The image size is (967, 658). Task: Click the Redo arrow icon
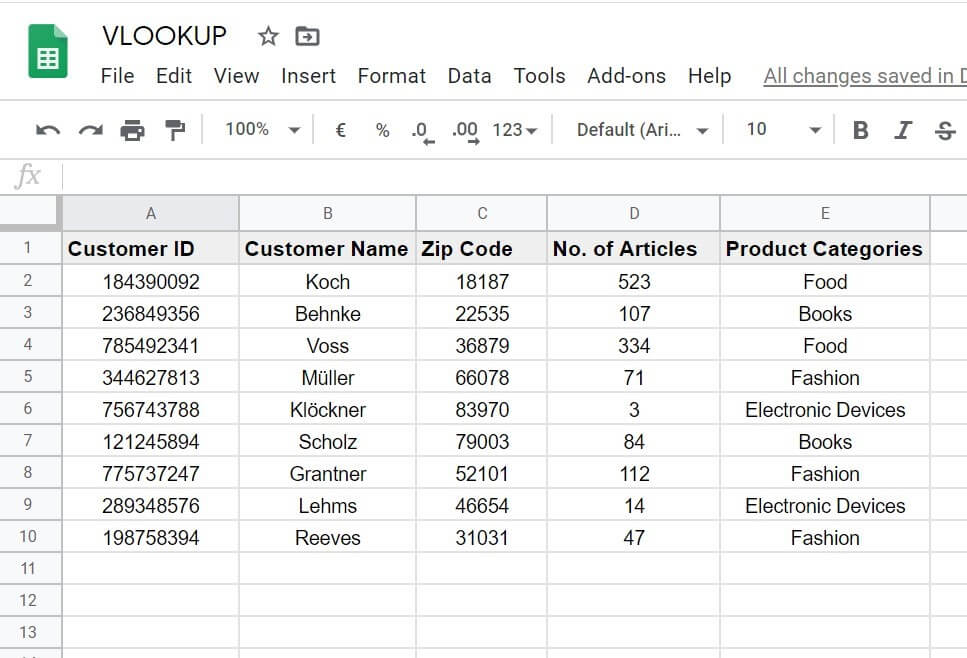pos(90,130)
